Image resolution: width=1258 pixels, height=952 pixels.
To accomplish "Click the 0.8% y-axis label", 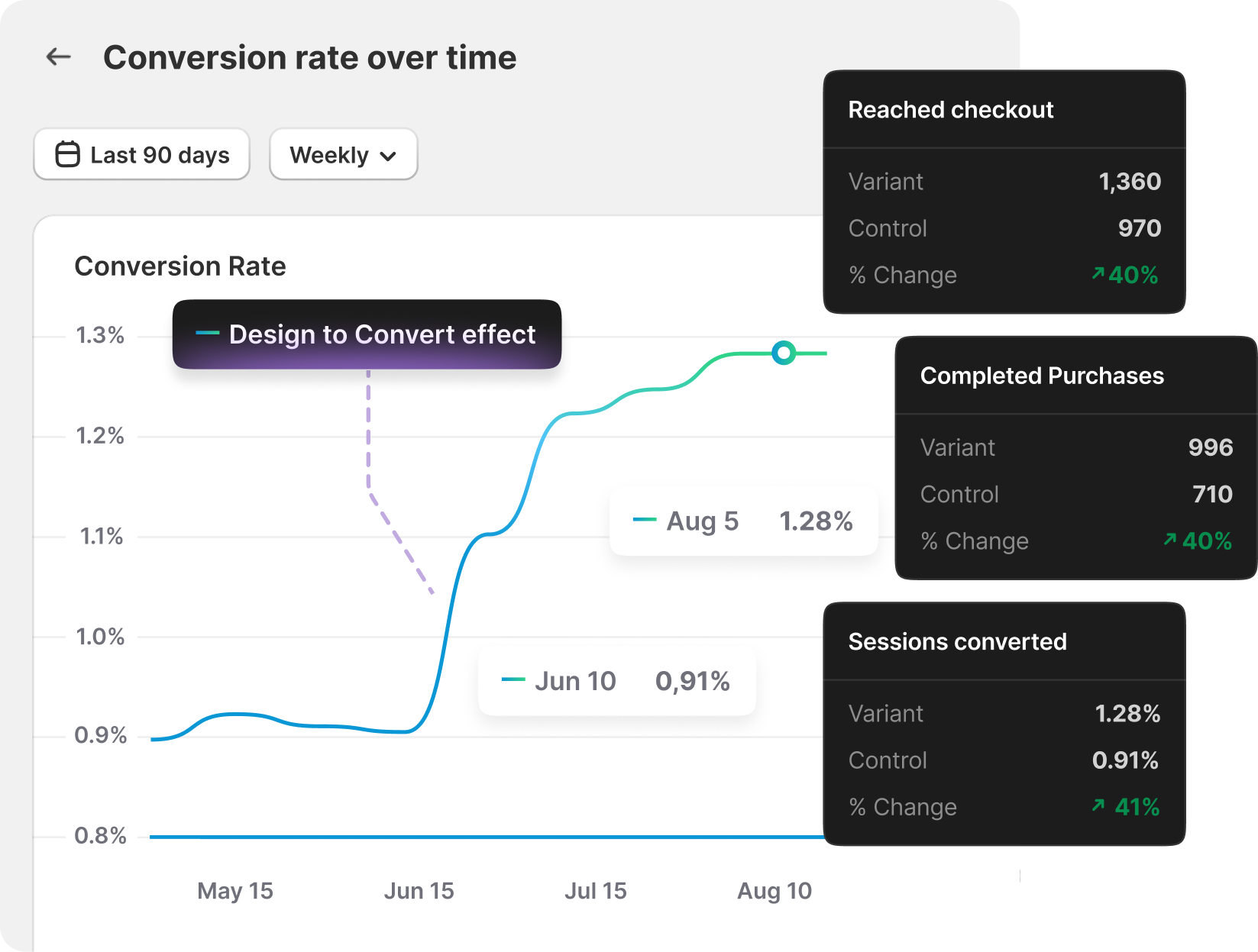I will (x=101, y=836).
